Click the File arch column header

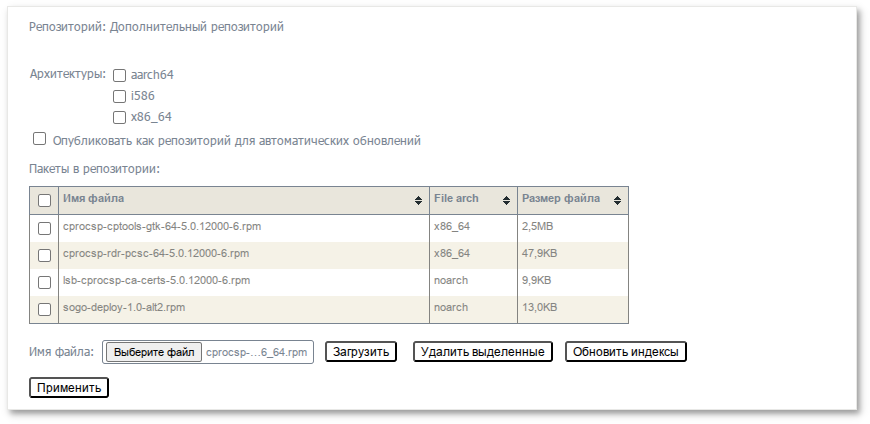(456, 199)
